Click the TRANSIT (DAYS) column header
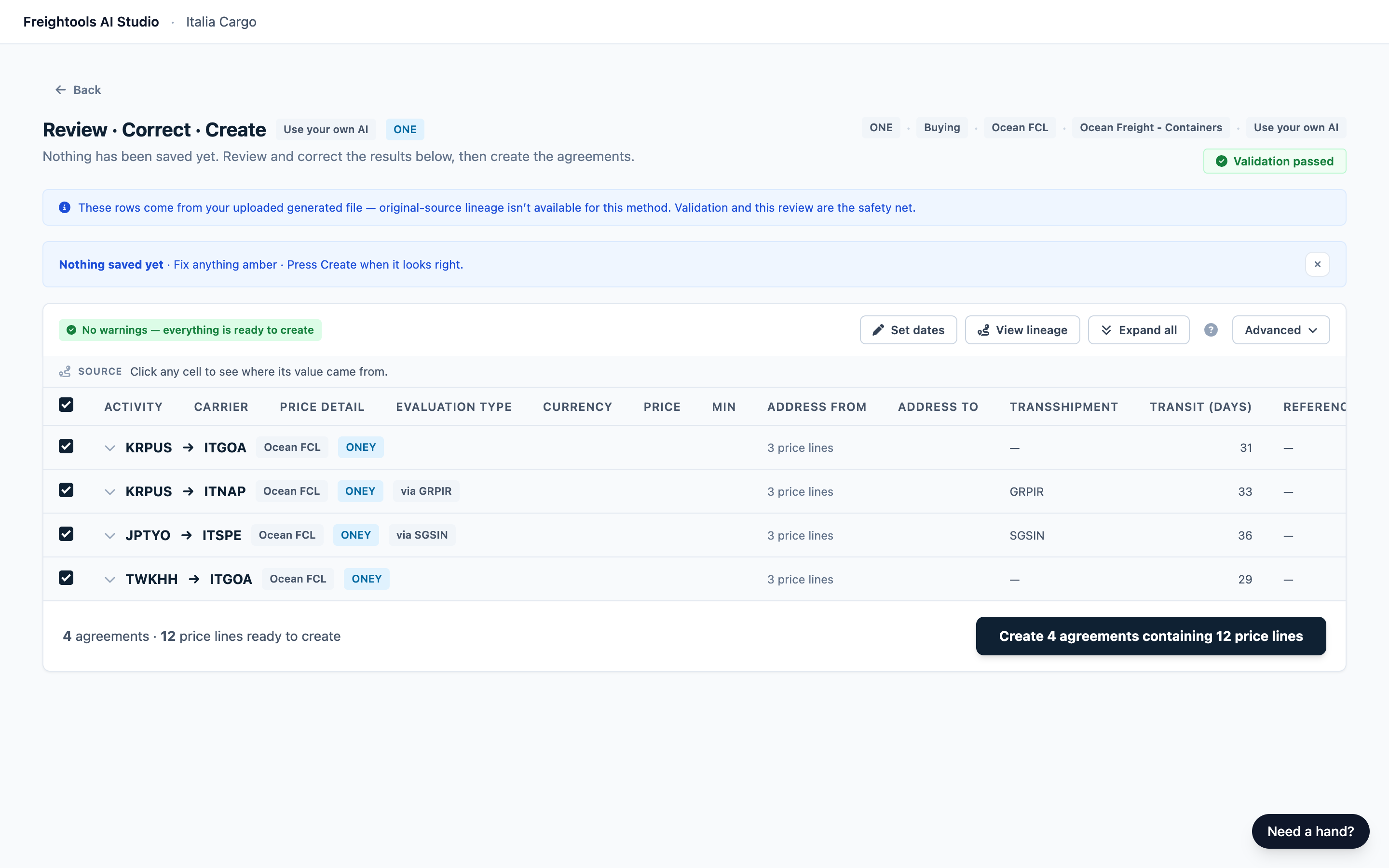The height and width of the screenshot is (868, 1389). [x=1200, y=407]
